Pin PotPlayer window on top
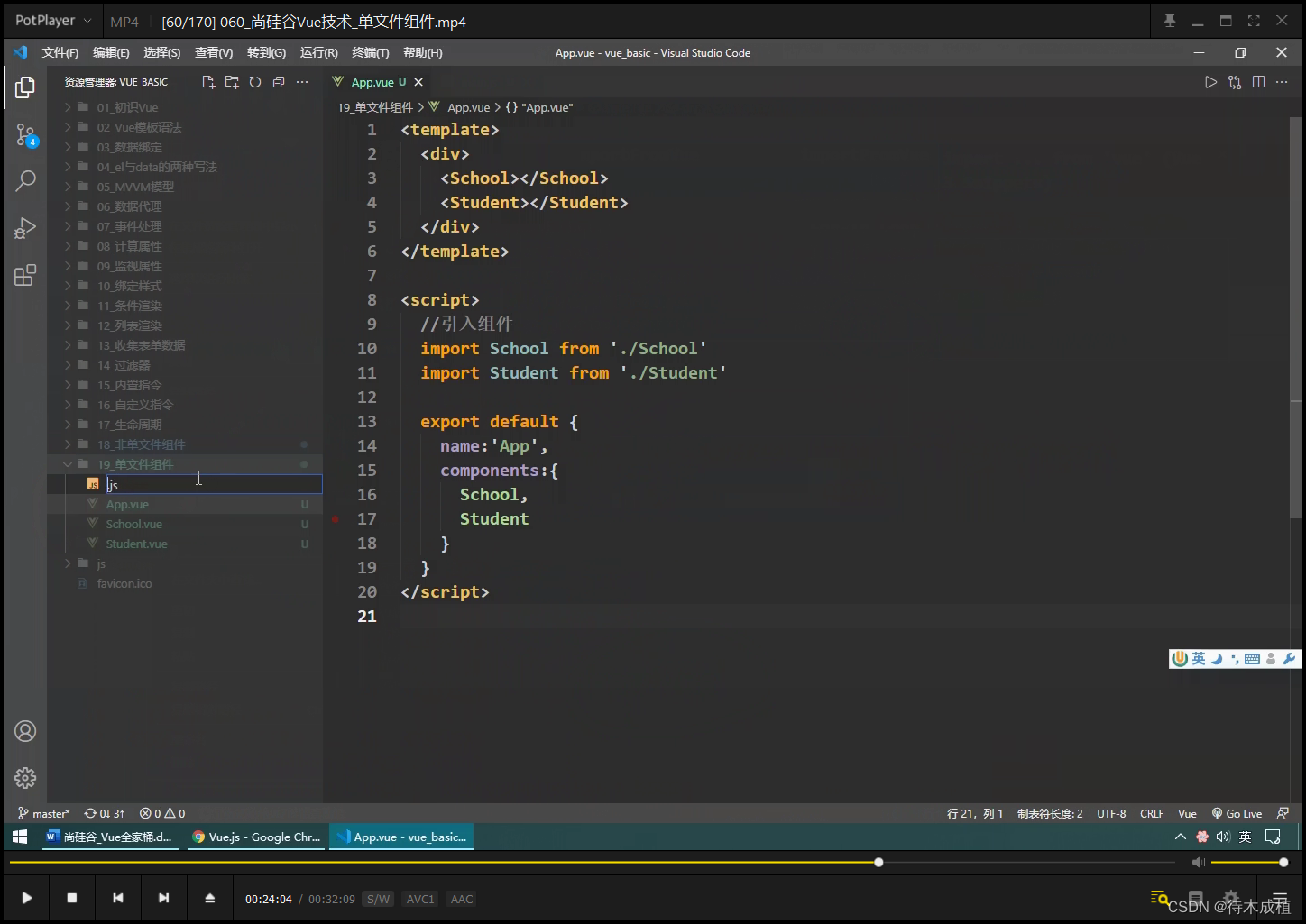 pos(1170,21)
